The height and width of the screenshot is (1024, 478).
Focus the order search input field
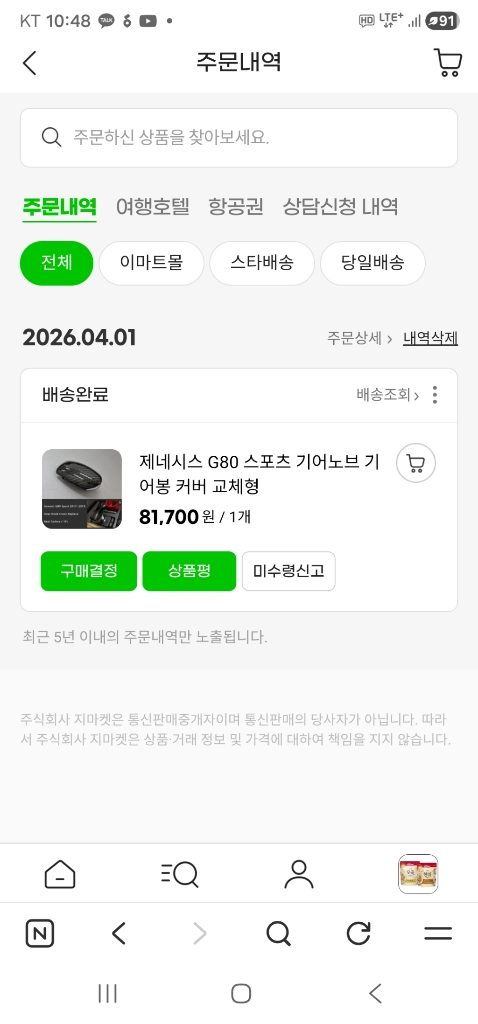239,138
